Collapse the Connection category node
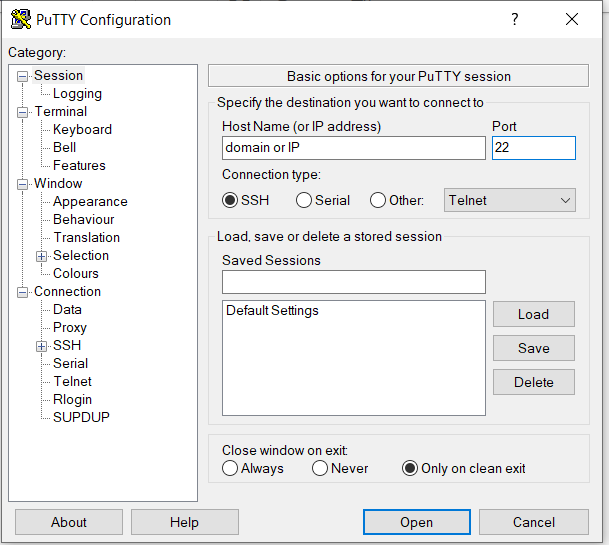Image resolution: width=609 pixels, height=545 pixels. coord(23,292)
